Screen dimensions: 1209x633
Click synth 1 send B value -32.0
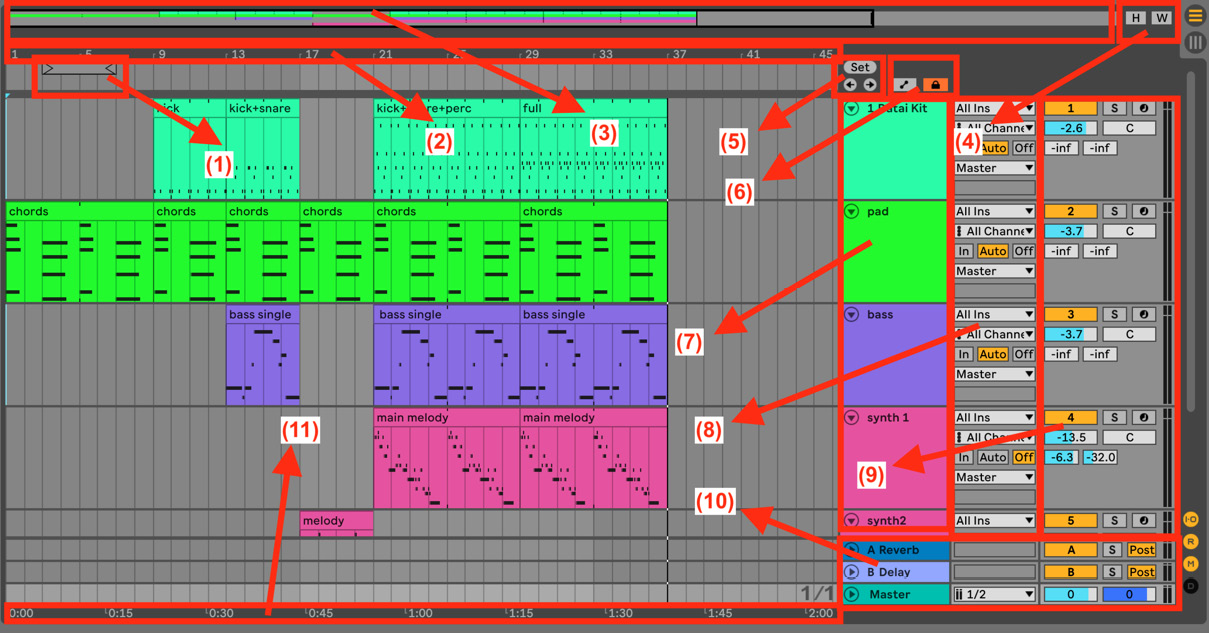(x=1100, y=457)
